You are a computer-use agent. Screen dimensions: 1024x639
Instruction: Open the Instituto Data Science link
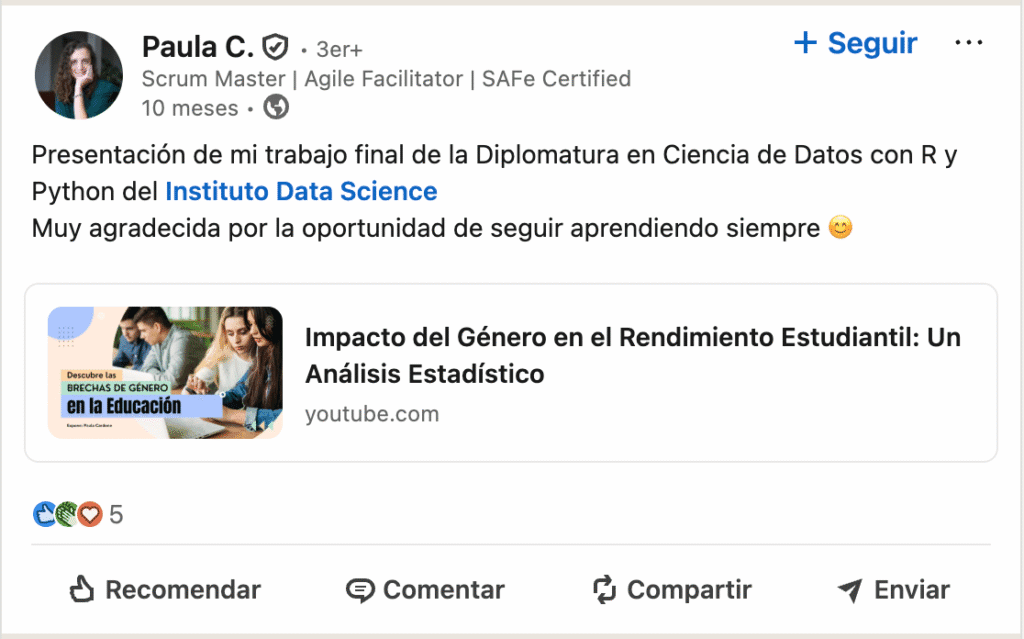pyautogui.click(x=301, y=191)
